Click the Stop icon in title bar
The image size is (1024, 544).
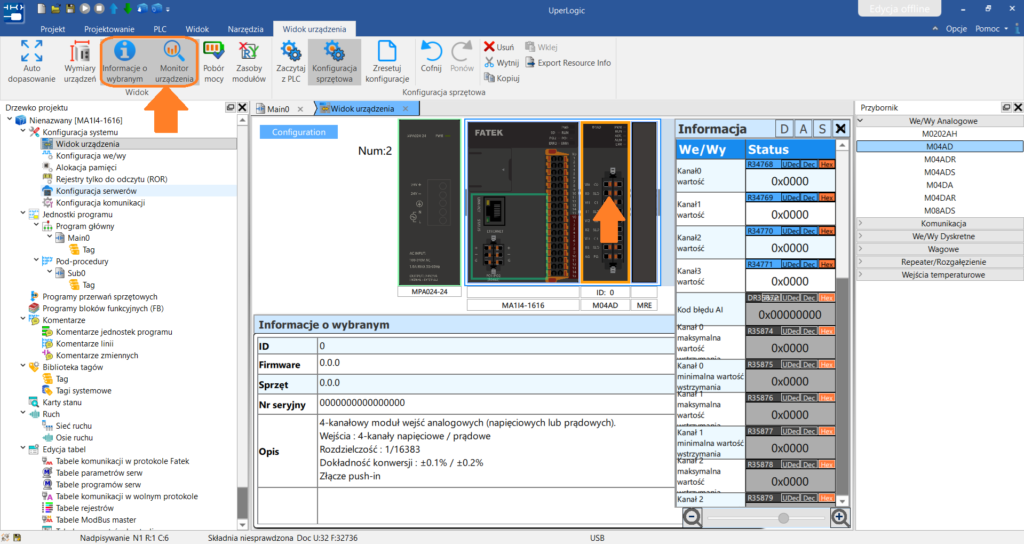click(99, 8)
